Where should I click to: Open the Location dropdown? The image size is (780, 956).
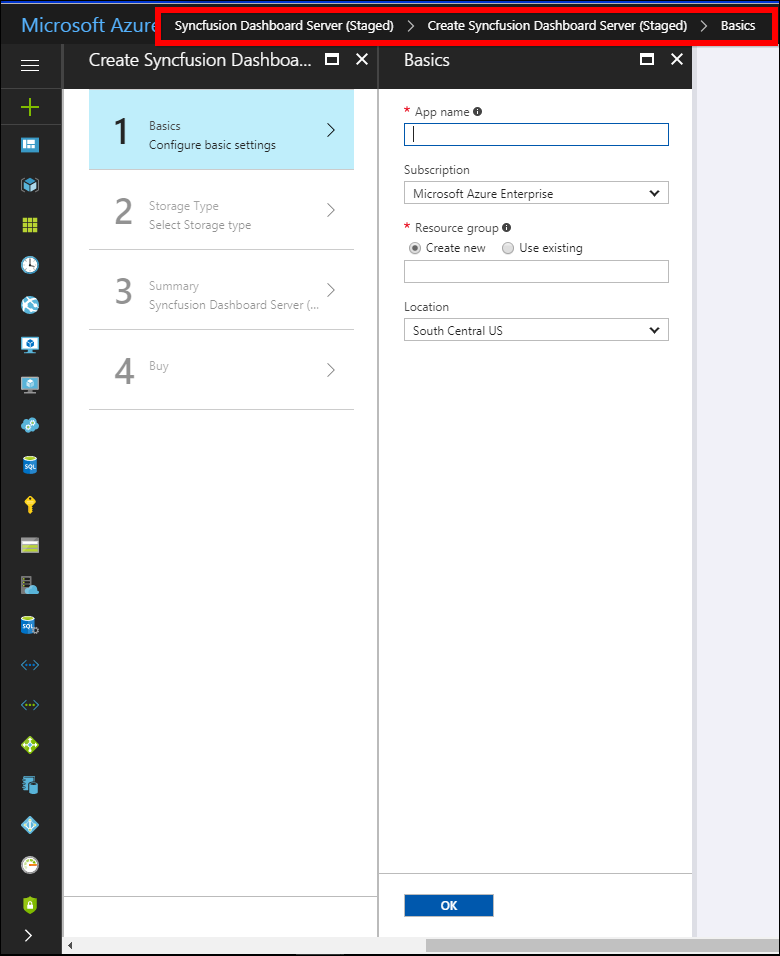point(536,331)
